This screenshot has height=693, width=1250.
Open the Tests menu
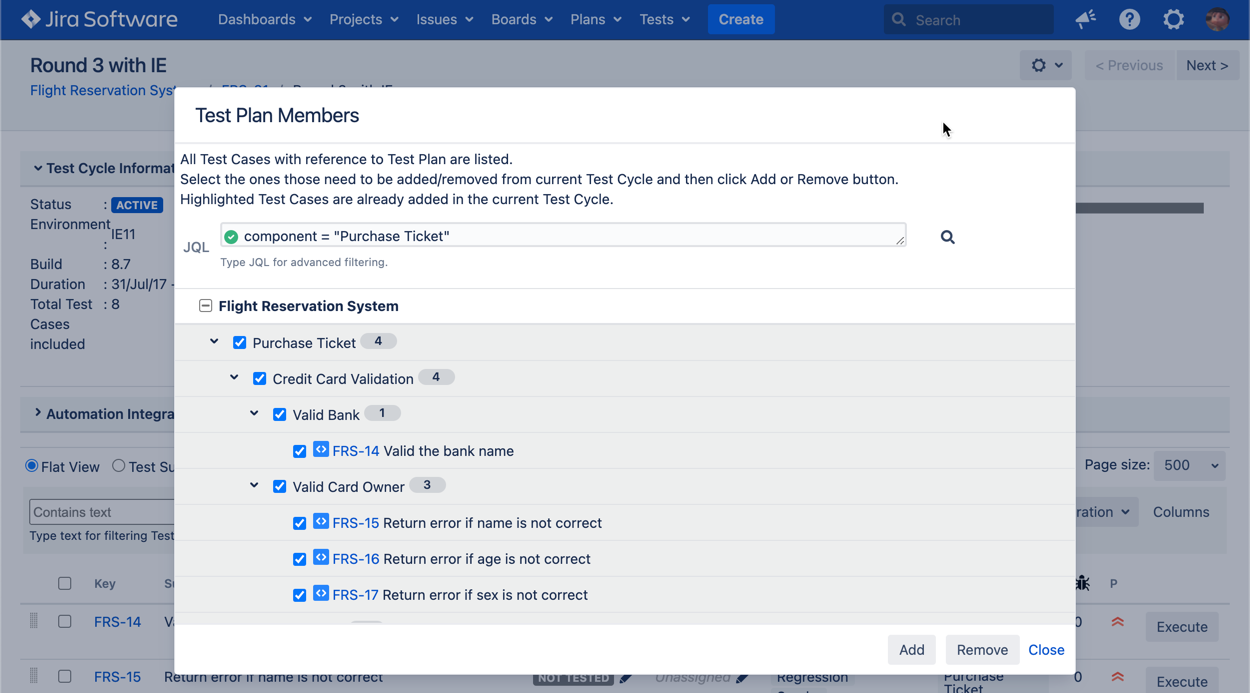664,19
